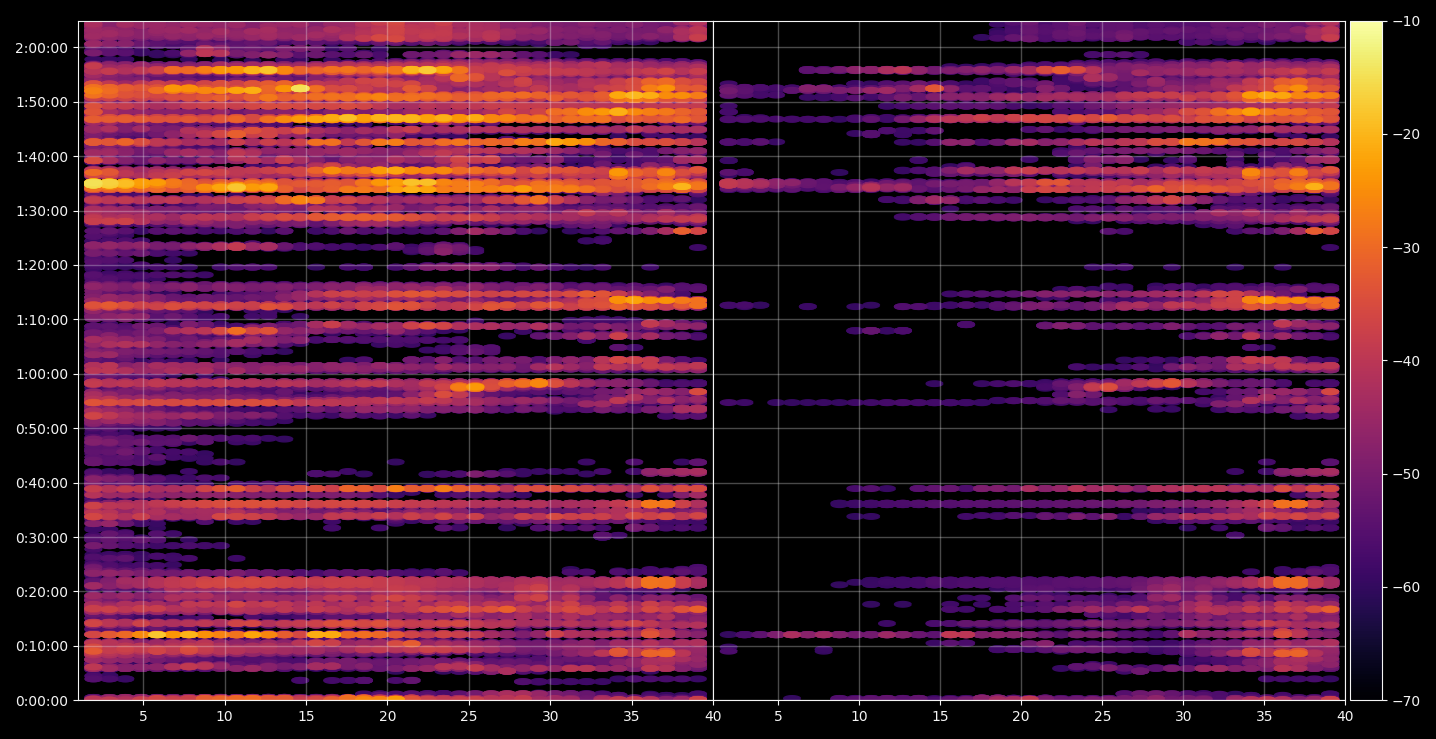Select the 0:00:00 y-axis tick label
Viewport: 1436px width, 739px height.
[42, 700]
